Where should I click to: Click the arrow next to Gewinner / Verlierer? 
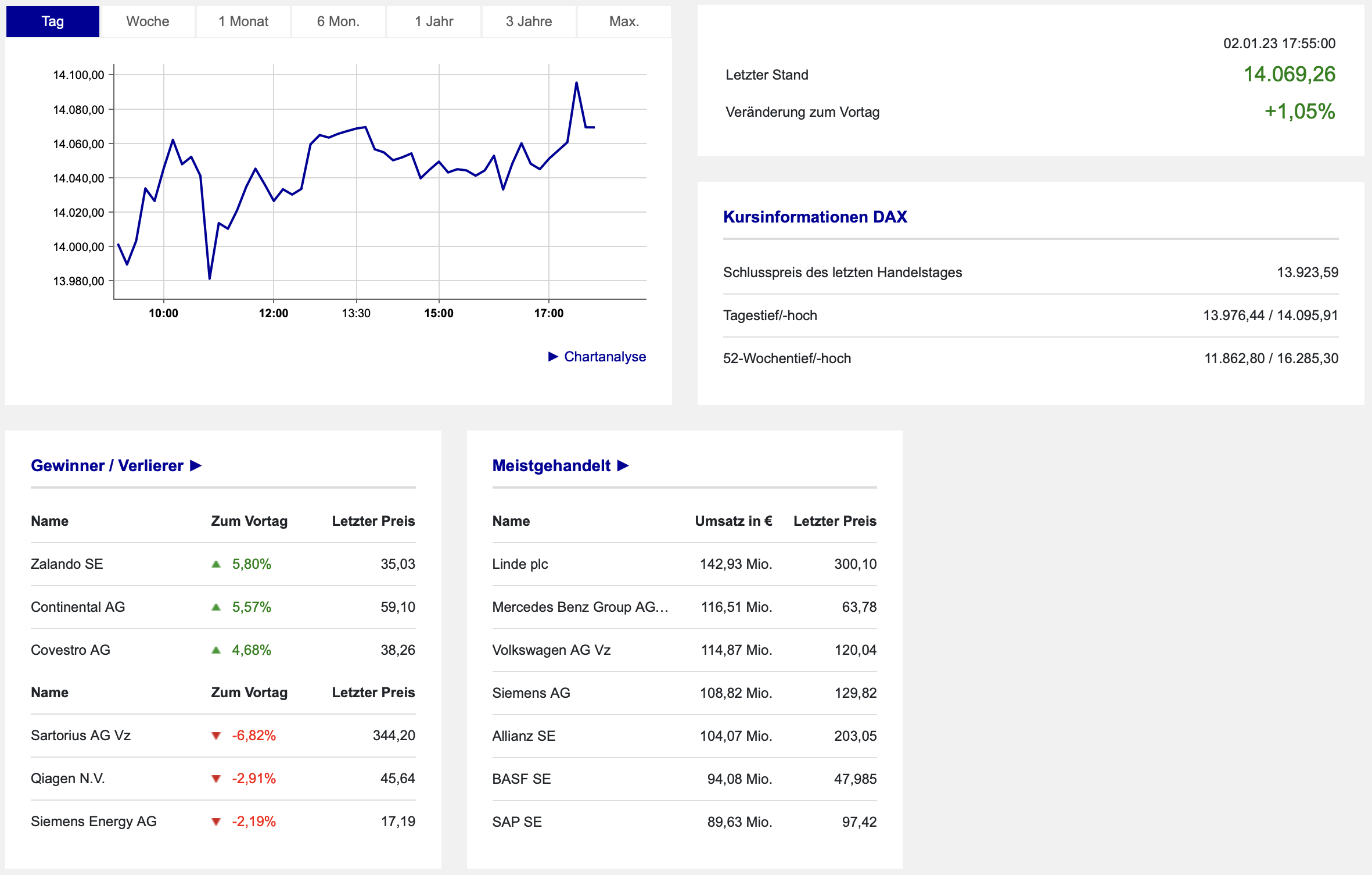pyautogui.click(x=196, y=465)
